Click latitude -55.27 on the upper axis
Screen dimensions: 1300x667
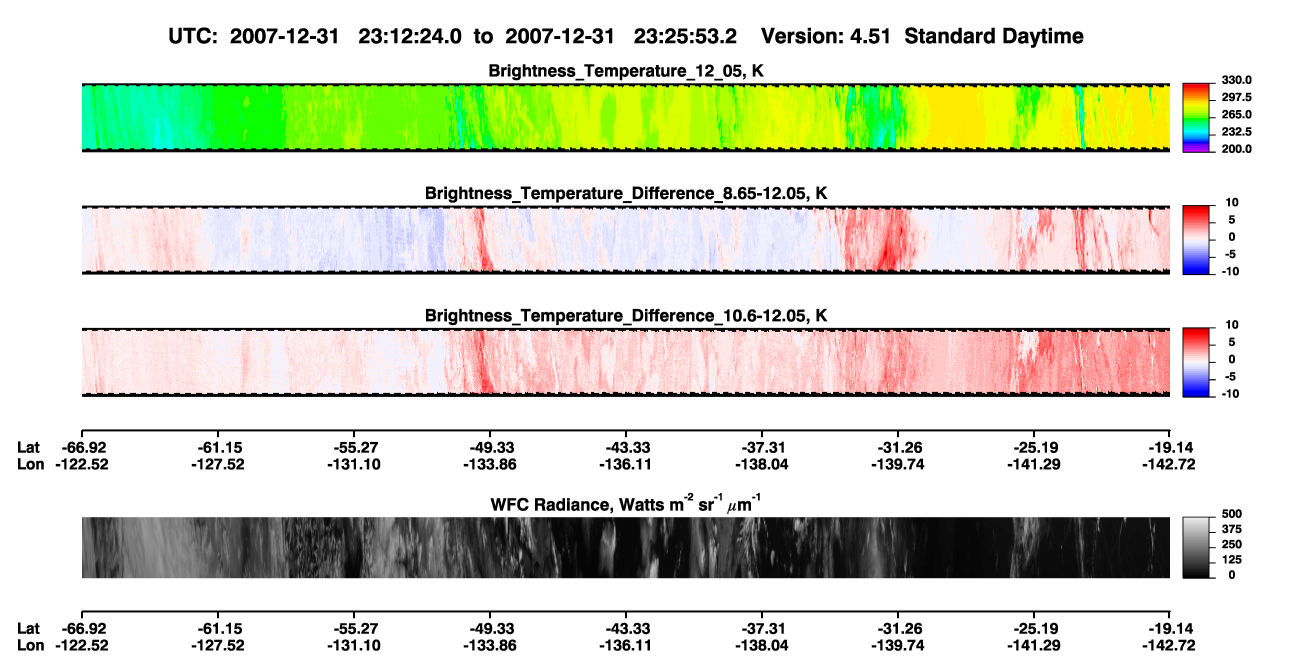[354, 447]
